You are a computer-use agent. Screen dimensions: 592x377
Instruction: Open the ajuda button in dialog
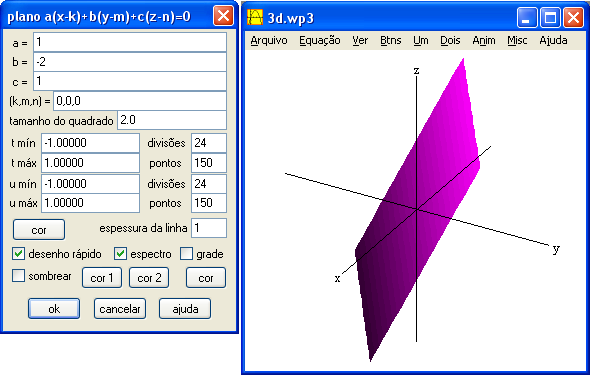pos(185,309)
